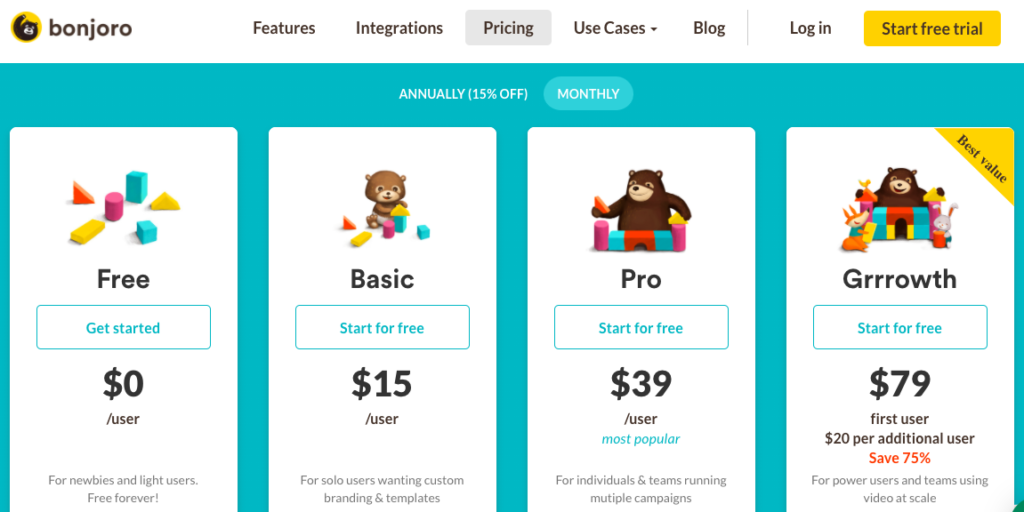Click Start for free under Pro

641,327
